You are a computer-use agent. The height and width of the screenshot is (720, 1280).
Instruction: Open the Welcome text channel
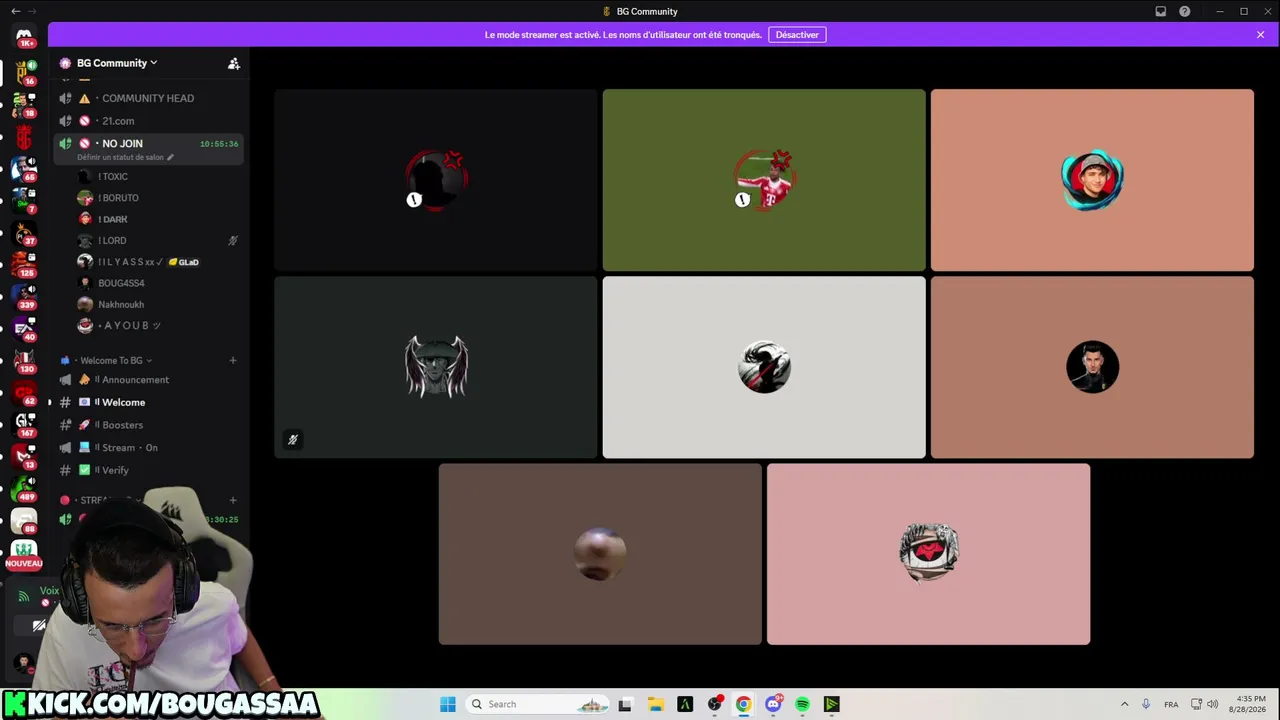(148, 402)
